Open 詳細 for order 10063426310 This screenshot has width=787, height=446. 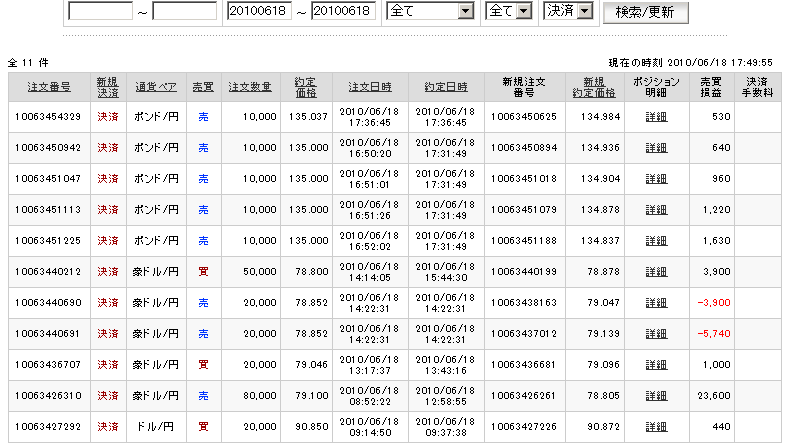click(656, 396)
